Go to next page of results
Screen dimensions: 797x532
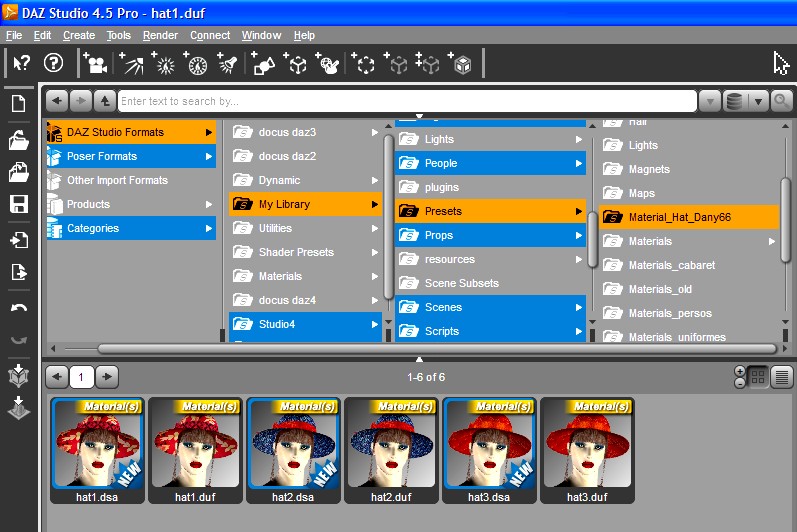tap(107, 377)
